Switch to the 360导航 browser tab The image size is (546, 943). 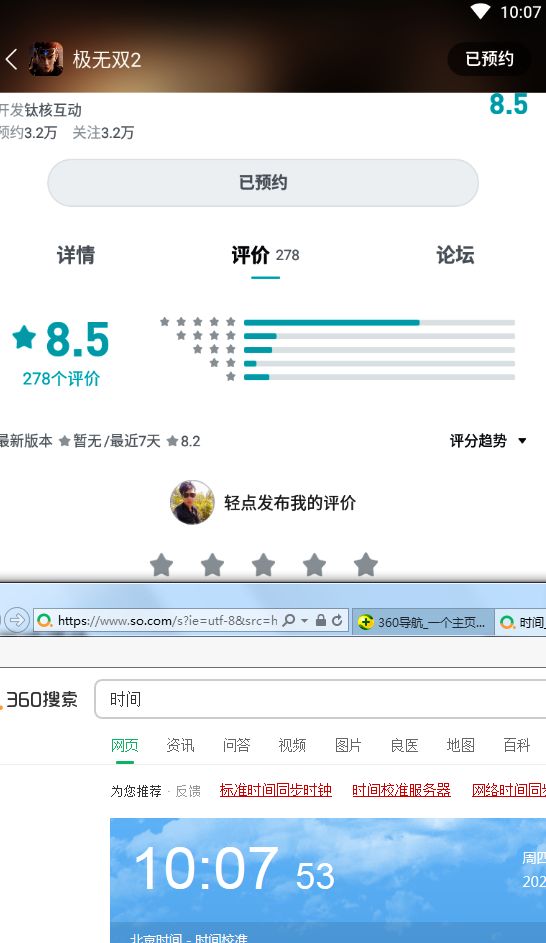[423, 622]
